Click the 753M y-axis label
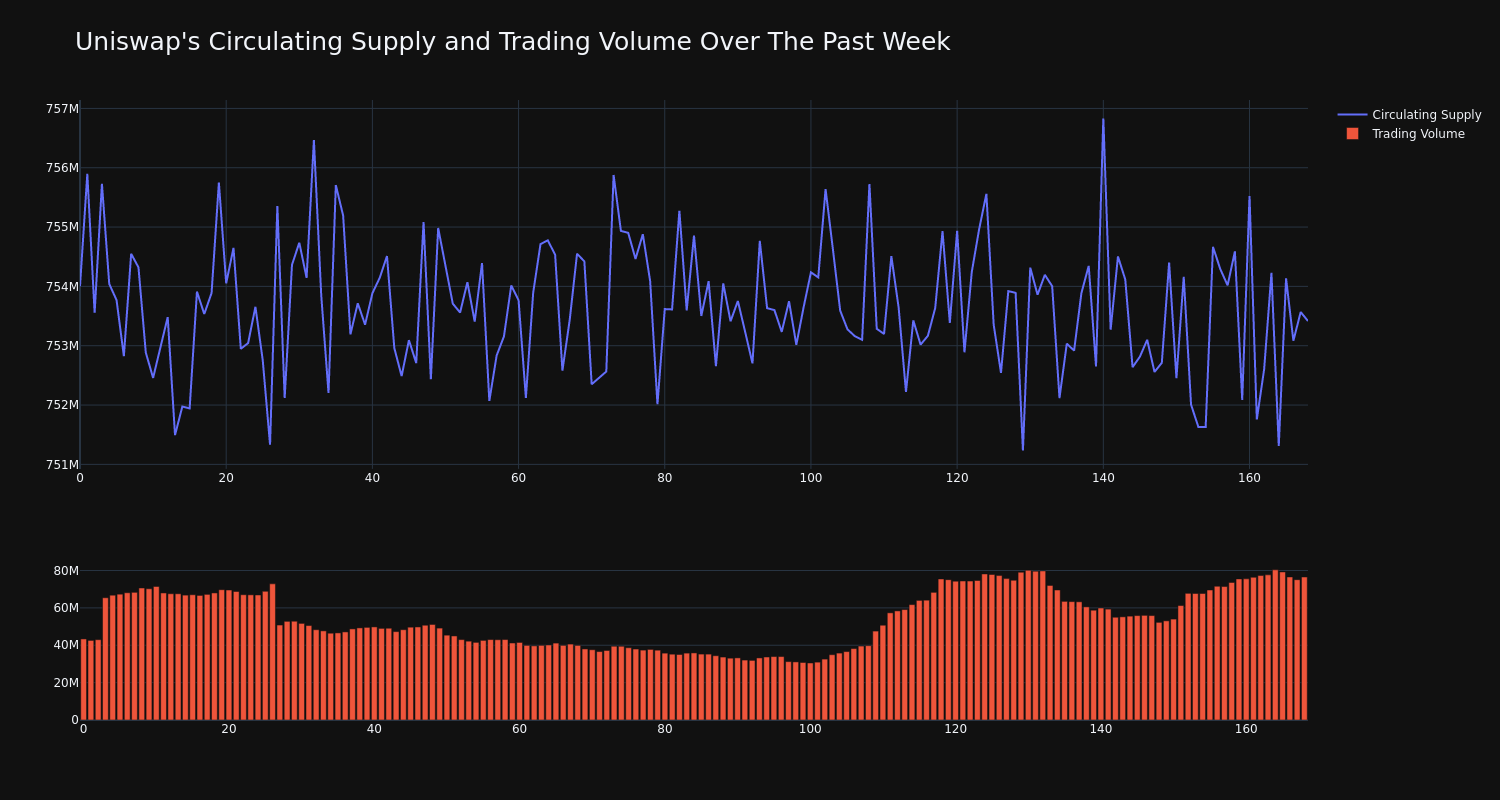Viewport: 1500px width, 800px height. tap(62, 346)
